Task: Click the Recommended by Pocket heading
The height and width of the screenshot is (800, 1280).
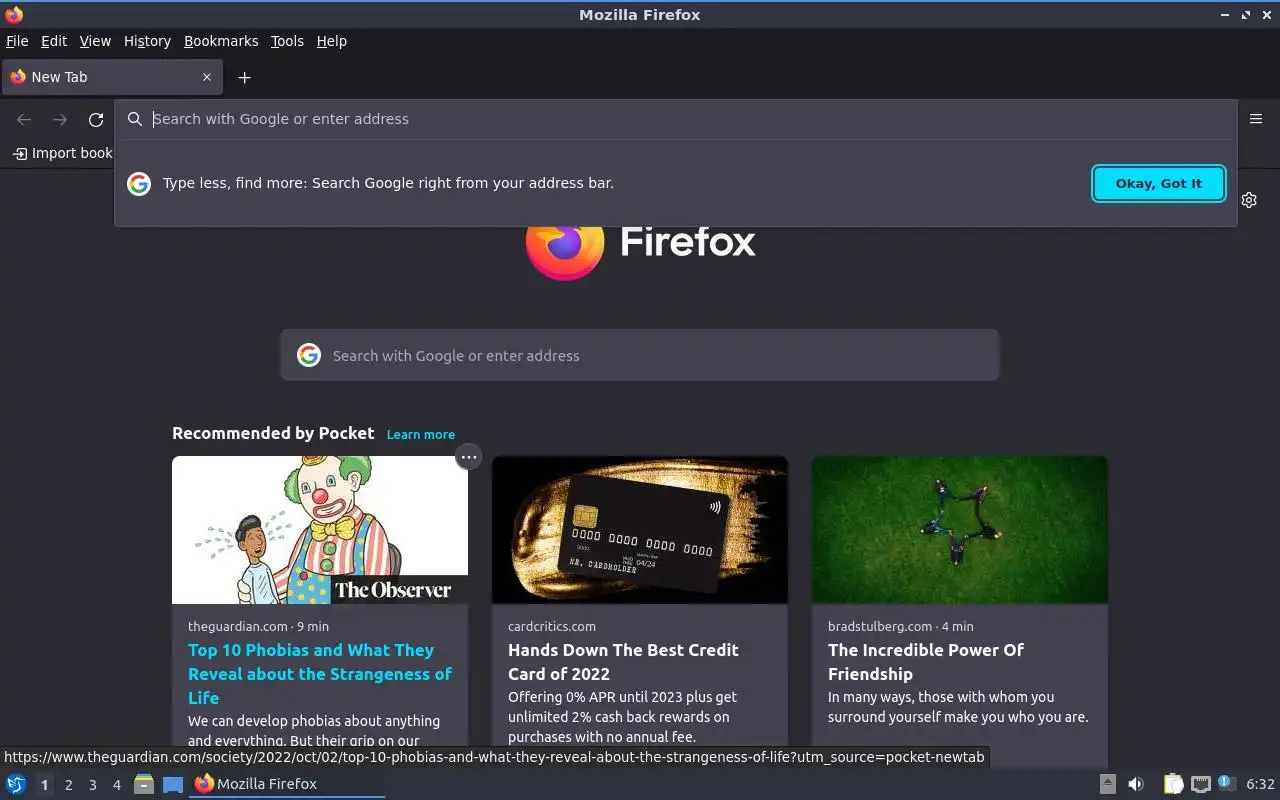Action: click(273, 433)
